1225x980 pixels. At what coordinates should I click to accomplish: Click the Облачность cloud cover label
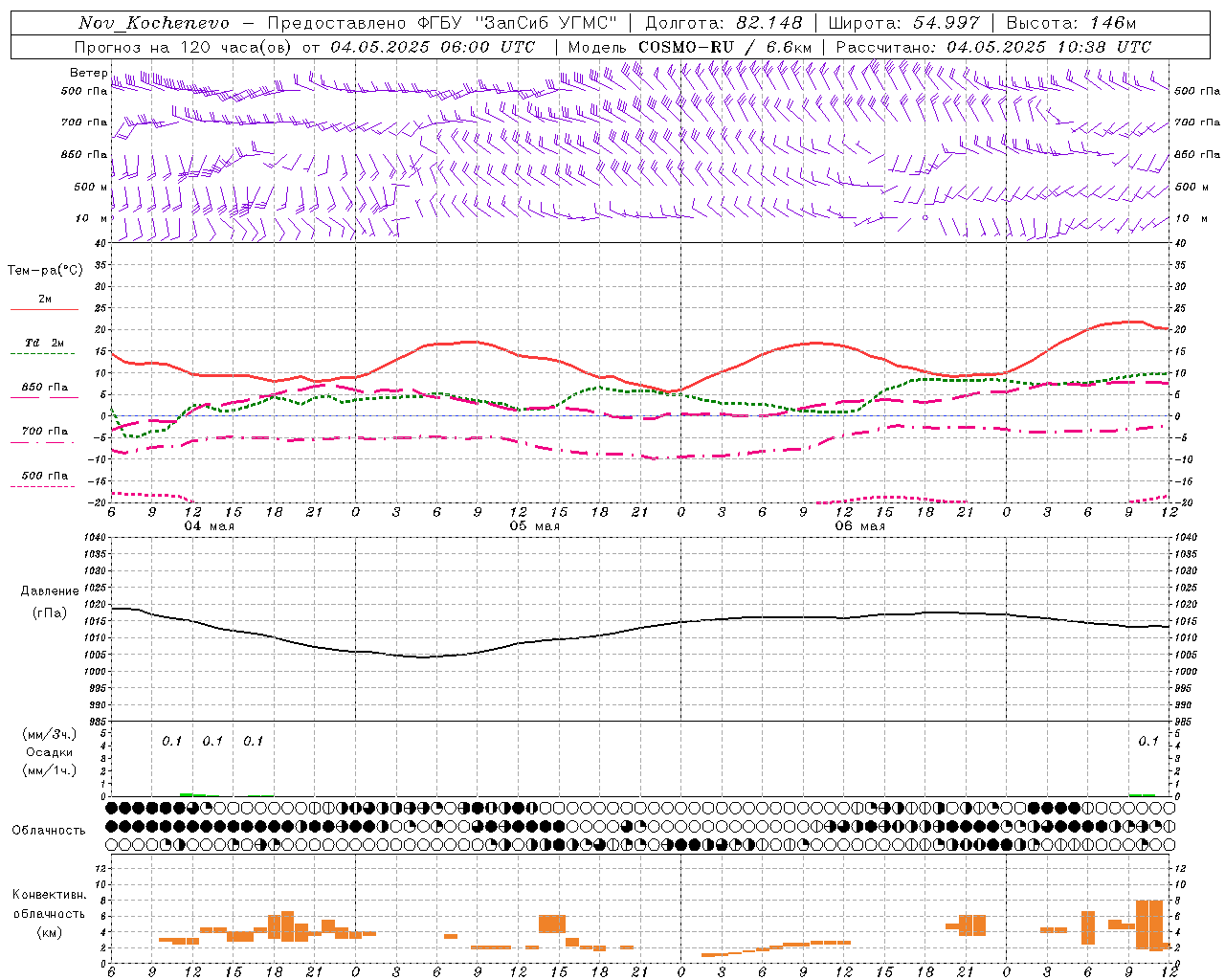coord(49,831)
